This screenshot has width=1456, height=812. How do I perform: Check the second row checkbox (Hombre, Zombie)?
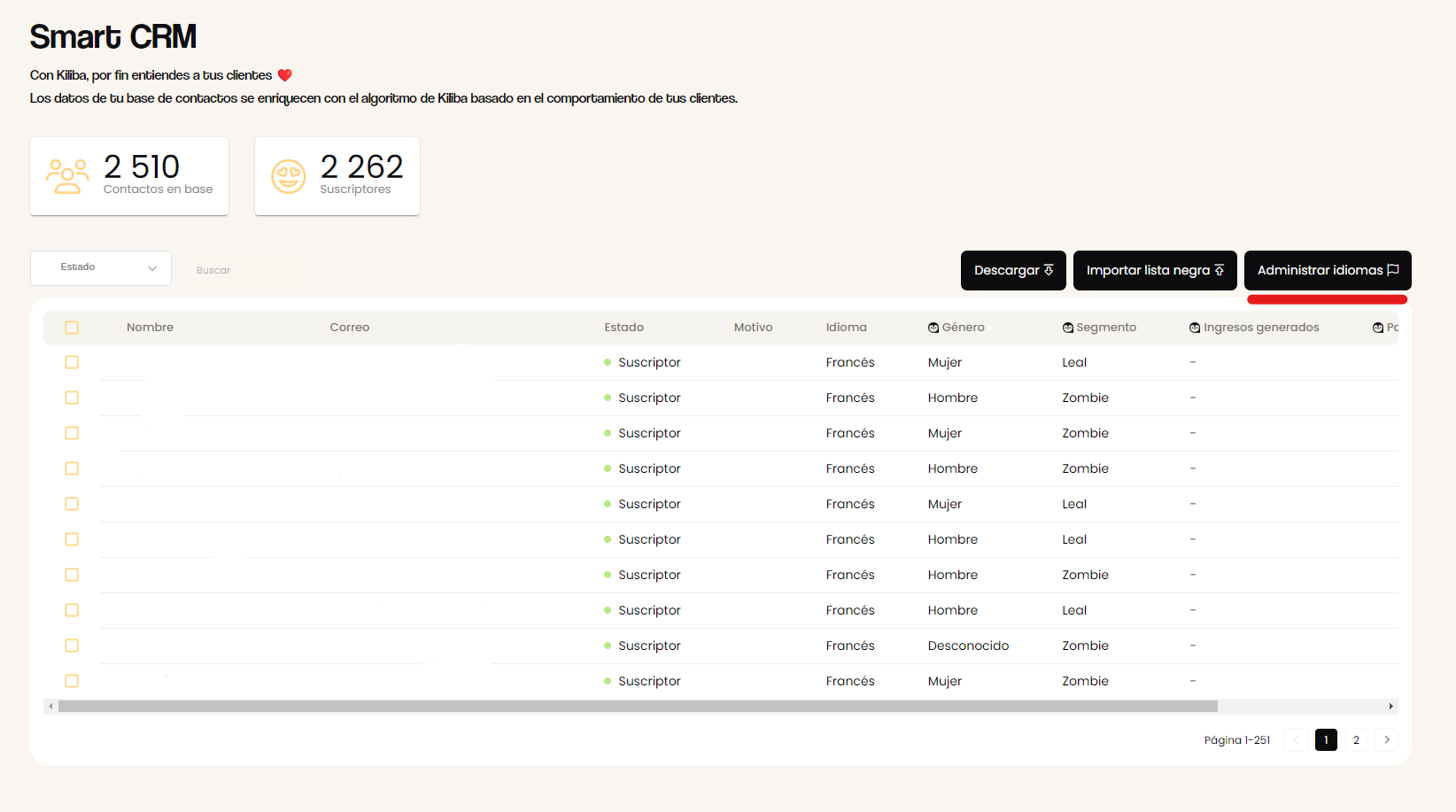click(x=72, y=398)
